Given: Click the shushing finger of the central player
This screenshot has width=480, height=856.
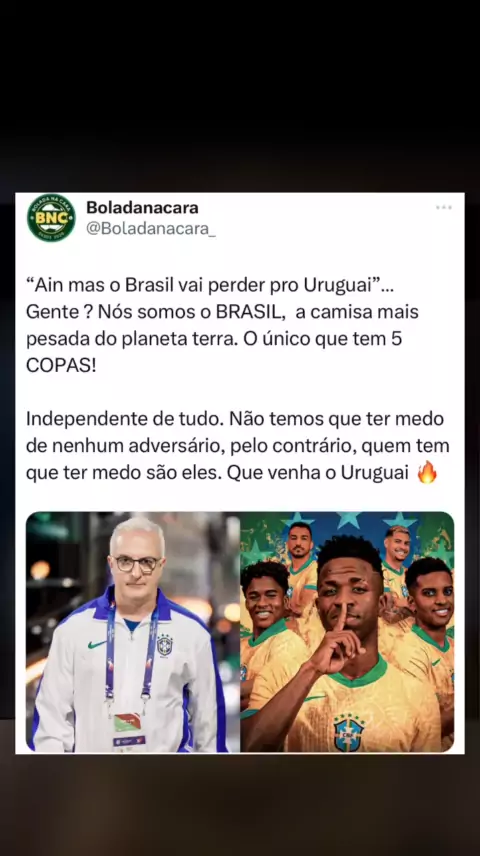Looking at the screenshot, I should [x=340, y=615].
